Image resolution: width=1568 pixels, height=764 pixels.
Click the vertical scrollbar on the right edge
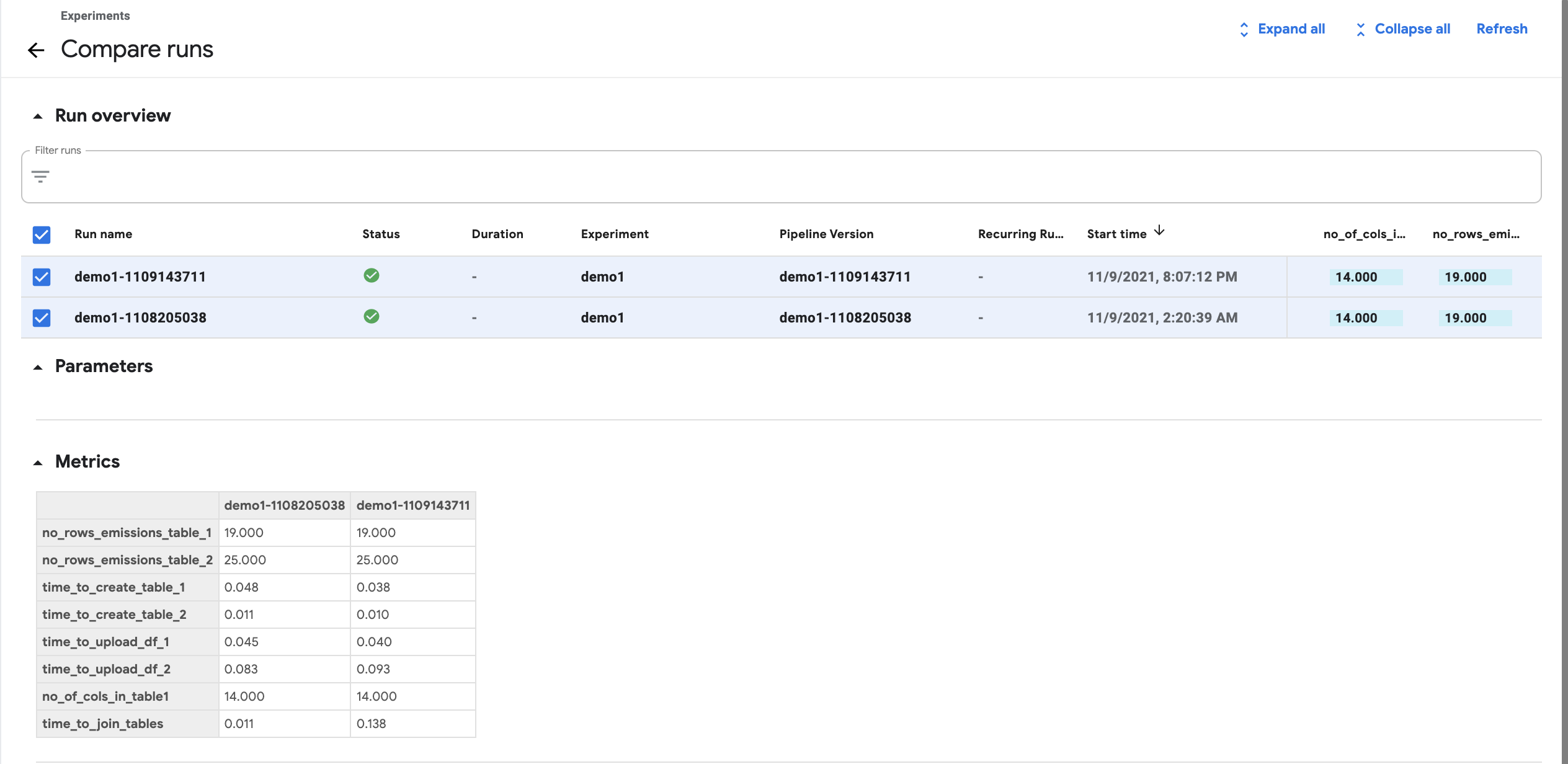tap(1564, 382)
